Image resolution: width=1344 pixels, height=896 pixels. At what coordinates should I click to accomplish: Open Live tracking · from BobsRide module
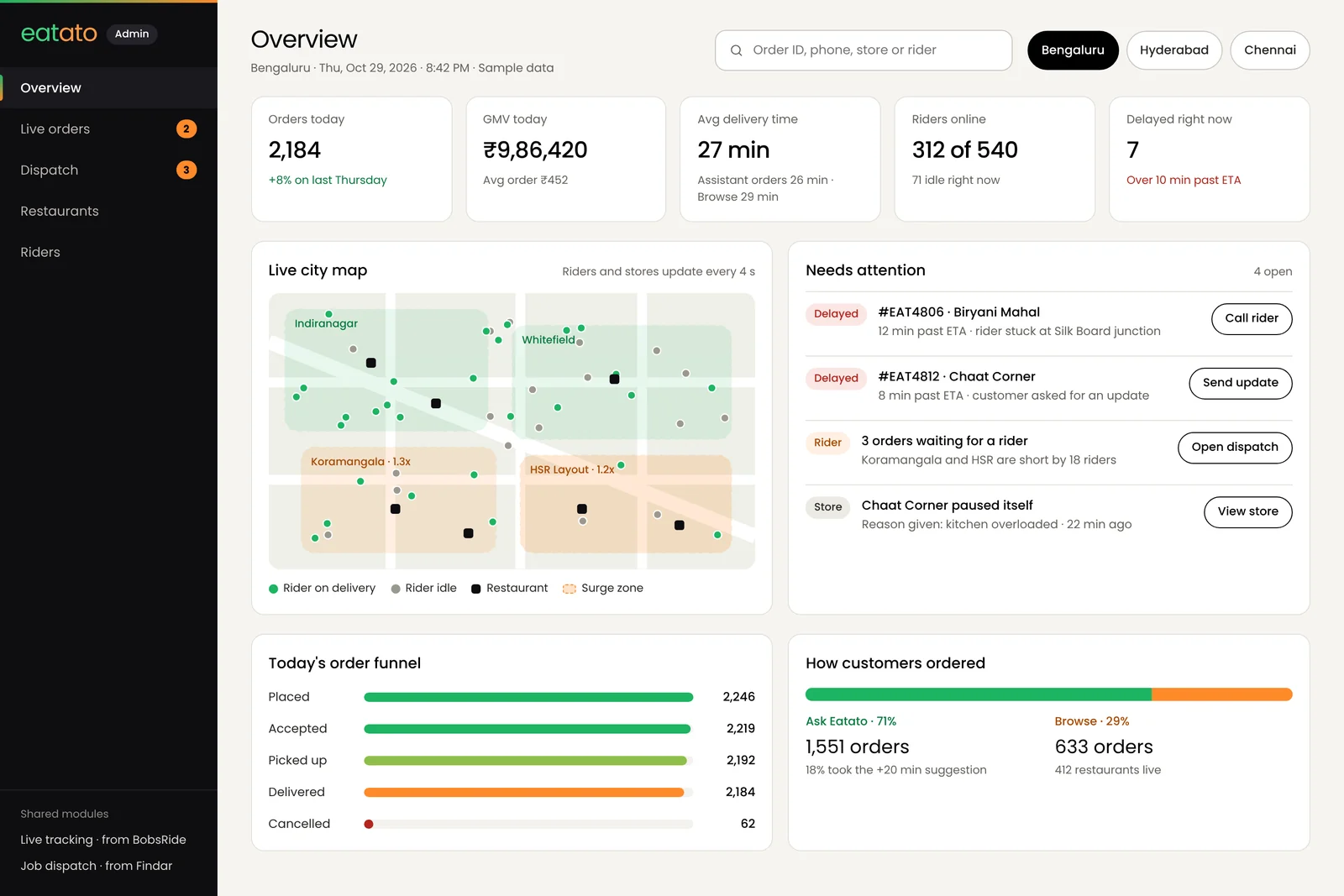[103, 840]
